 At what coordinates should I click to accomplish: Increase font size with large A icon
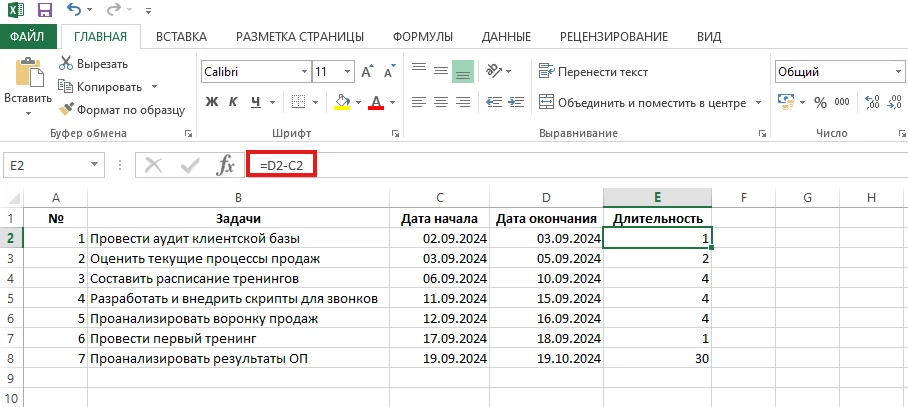click(367, 71)
